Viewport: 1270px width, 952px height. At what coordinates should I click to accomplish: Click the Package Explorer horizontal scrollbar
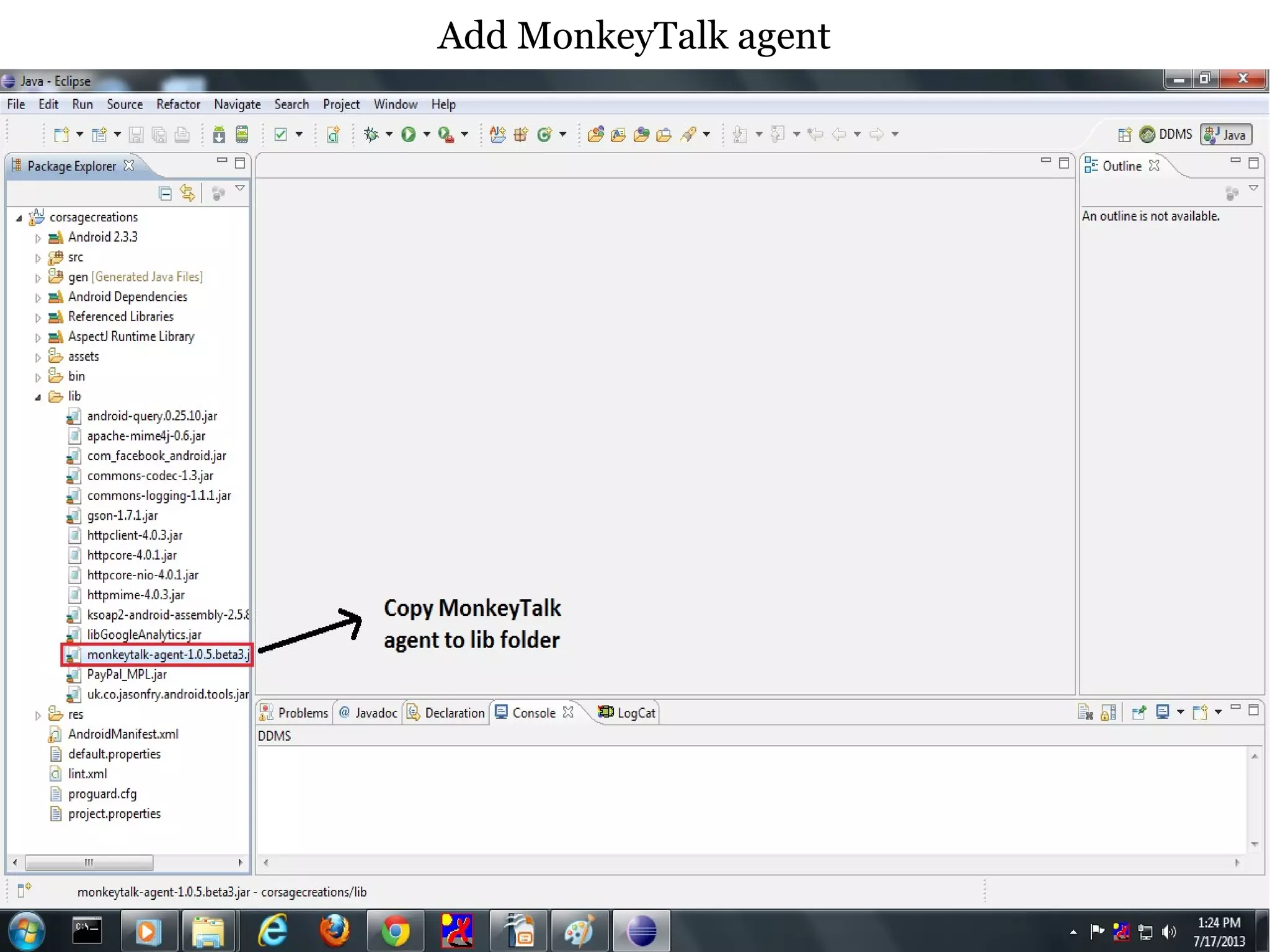coord(89,863)
